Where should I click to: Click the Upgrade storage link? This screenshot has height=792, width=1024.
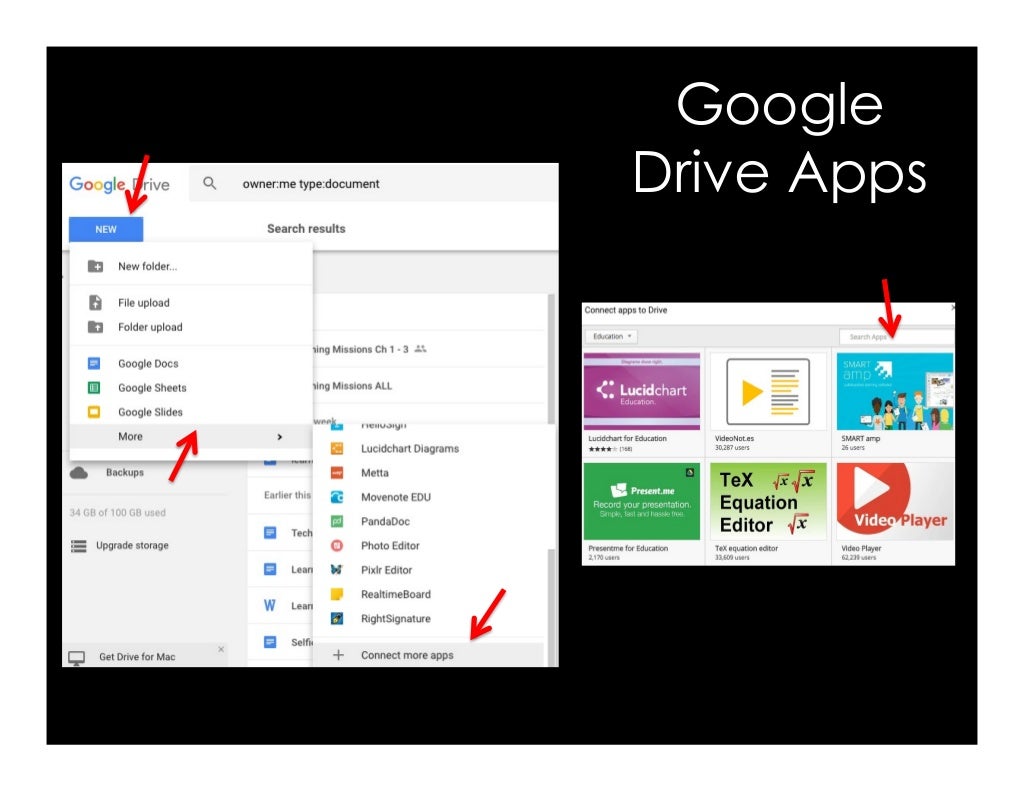tap(132, 545)
